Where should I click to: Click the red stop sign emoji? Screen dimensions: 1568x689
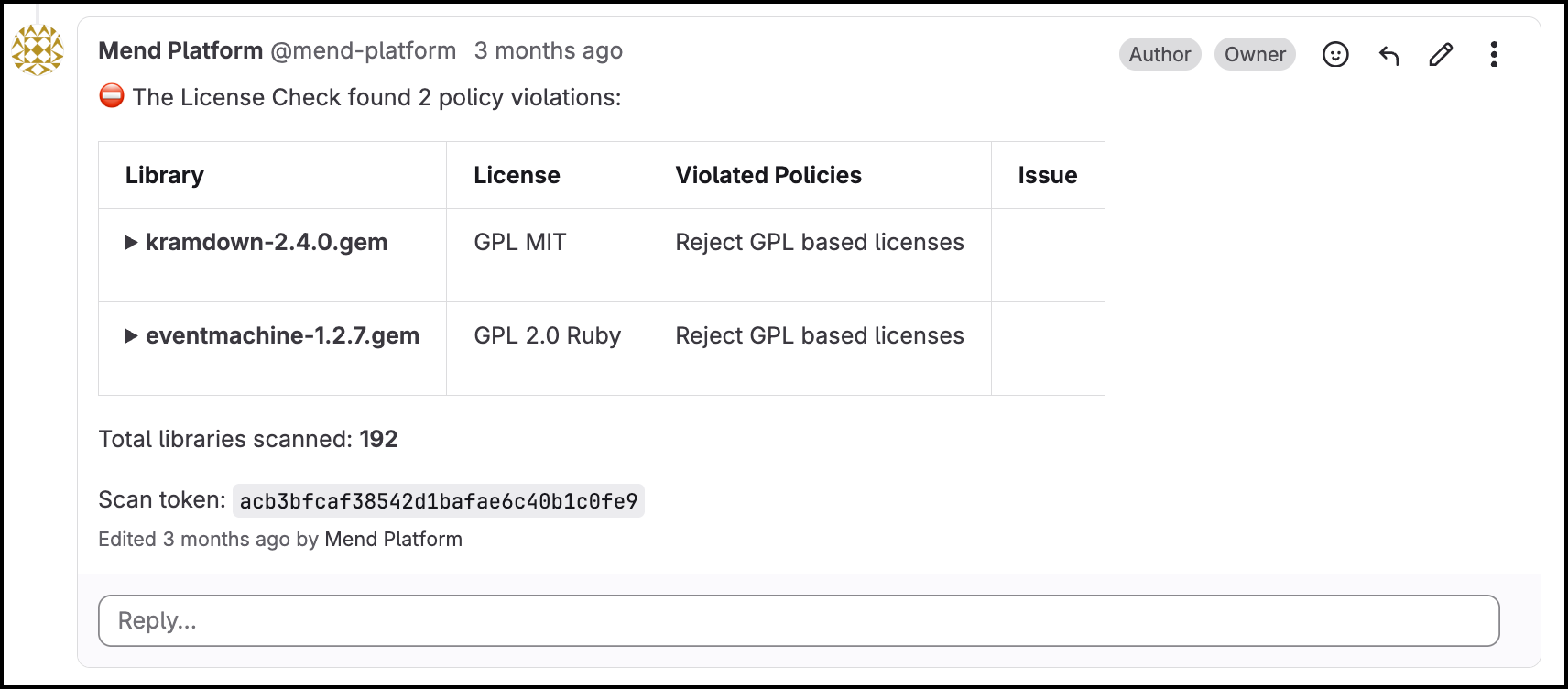(x=112, y=95)
